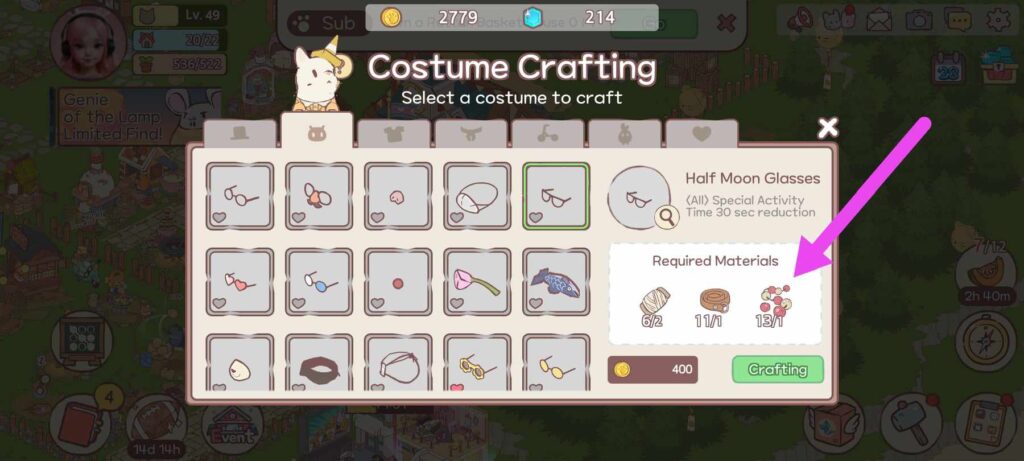
Task: Choose the blue fish costume item
Action: (556, 282)
